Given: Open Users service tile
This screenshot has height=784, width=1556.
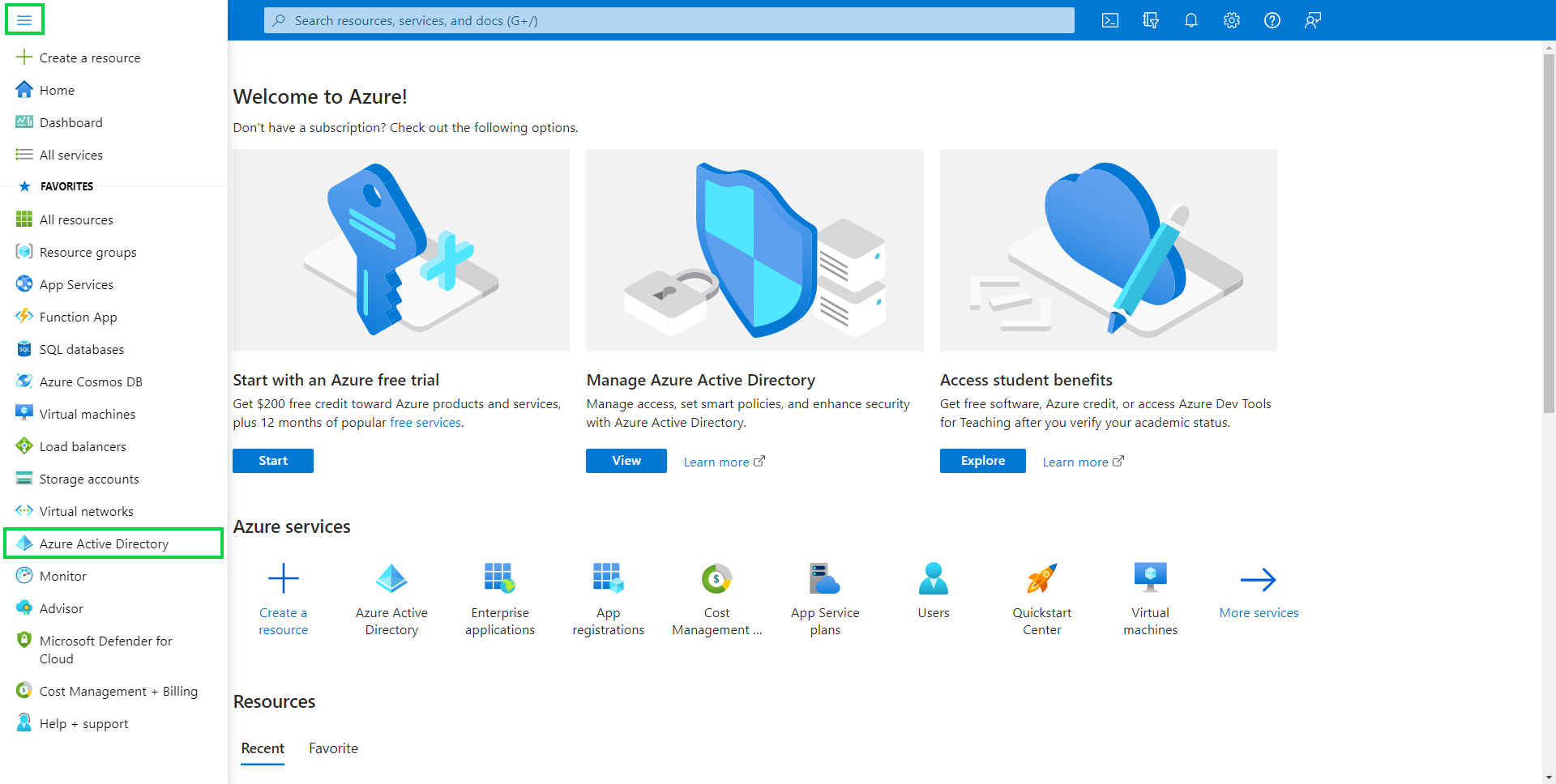Looking at the screenshot, I should pyautogui.click(x=934, y=591).
